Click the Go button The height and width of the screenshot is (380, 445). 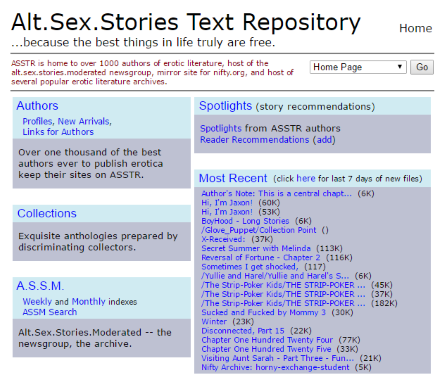click(422, 67)
